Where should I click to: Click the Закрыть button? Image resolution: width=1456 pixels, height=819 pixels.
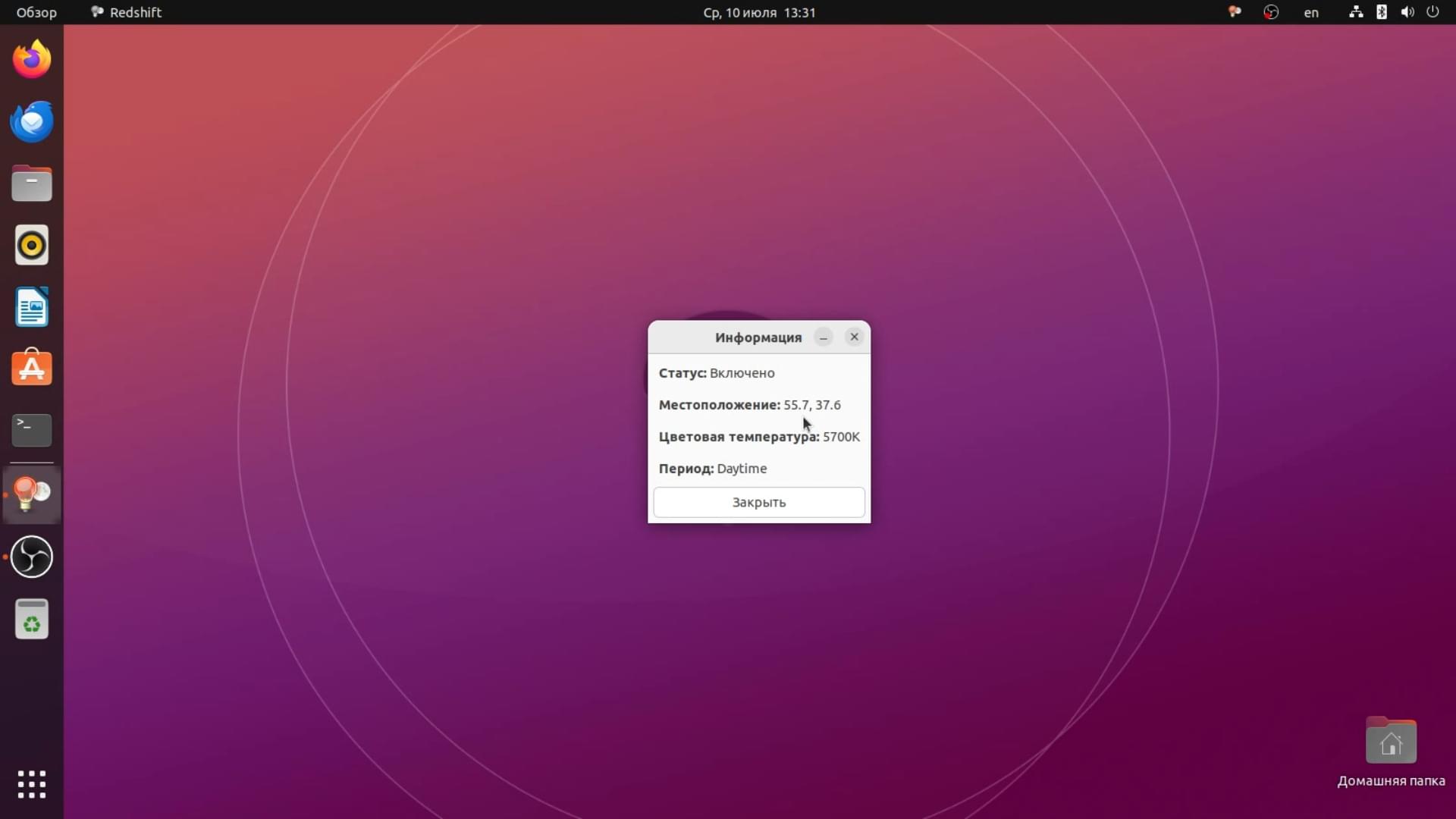(759, 502)
